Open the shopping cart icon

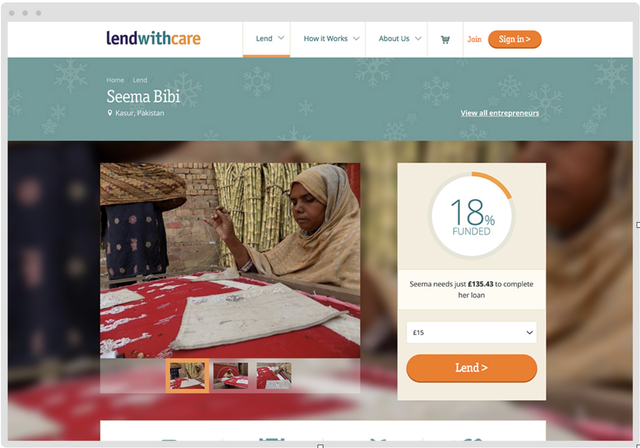[445, 40]
